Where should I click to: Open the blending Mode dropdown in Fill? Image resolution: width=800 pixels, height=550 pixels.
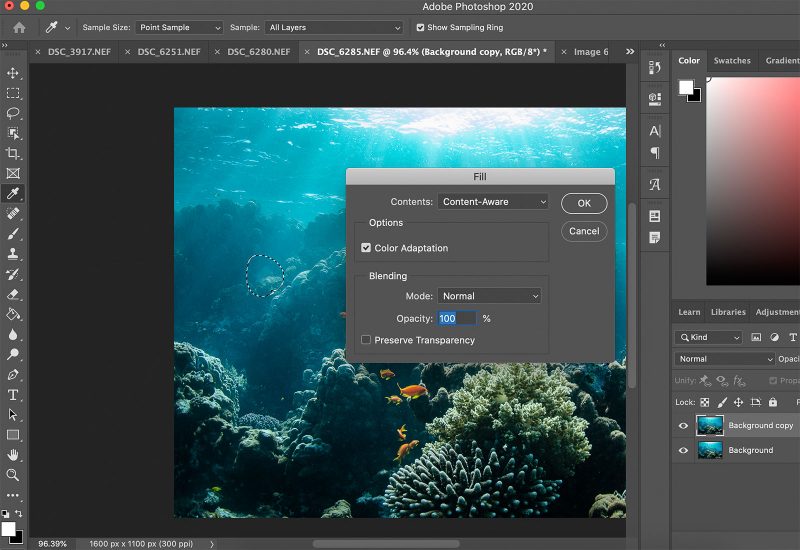pos(489,296)
